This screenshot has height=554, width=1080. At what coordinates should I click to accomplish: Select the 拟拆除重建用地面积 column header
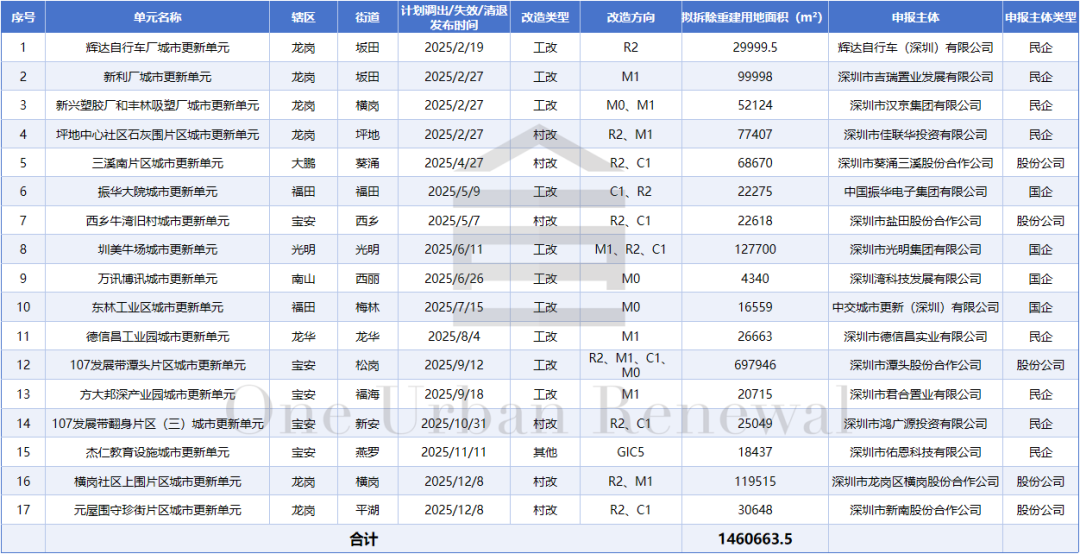[755, 17]
